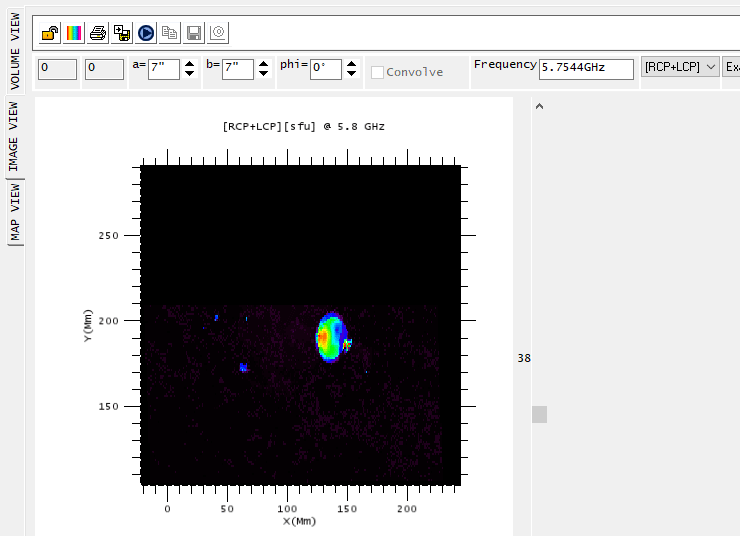Click the printer icon

[x=98, y=33]
